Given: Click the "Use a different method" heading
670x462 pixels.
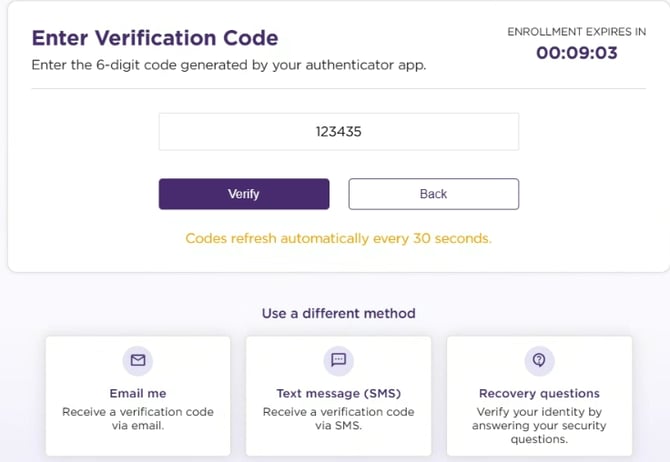Looking at the screenshot, I should pyautogui.click(x=338, y=313).
